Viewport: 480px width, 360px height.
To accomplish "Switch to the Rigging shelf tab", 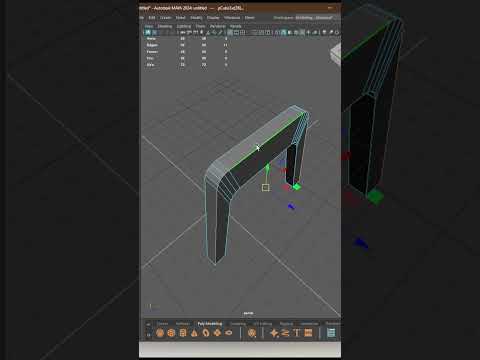I will point(286,324).
